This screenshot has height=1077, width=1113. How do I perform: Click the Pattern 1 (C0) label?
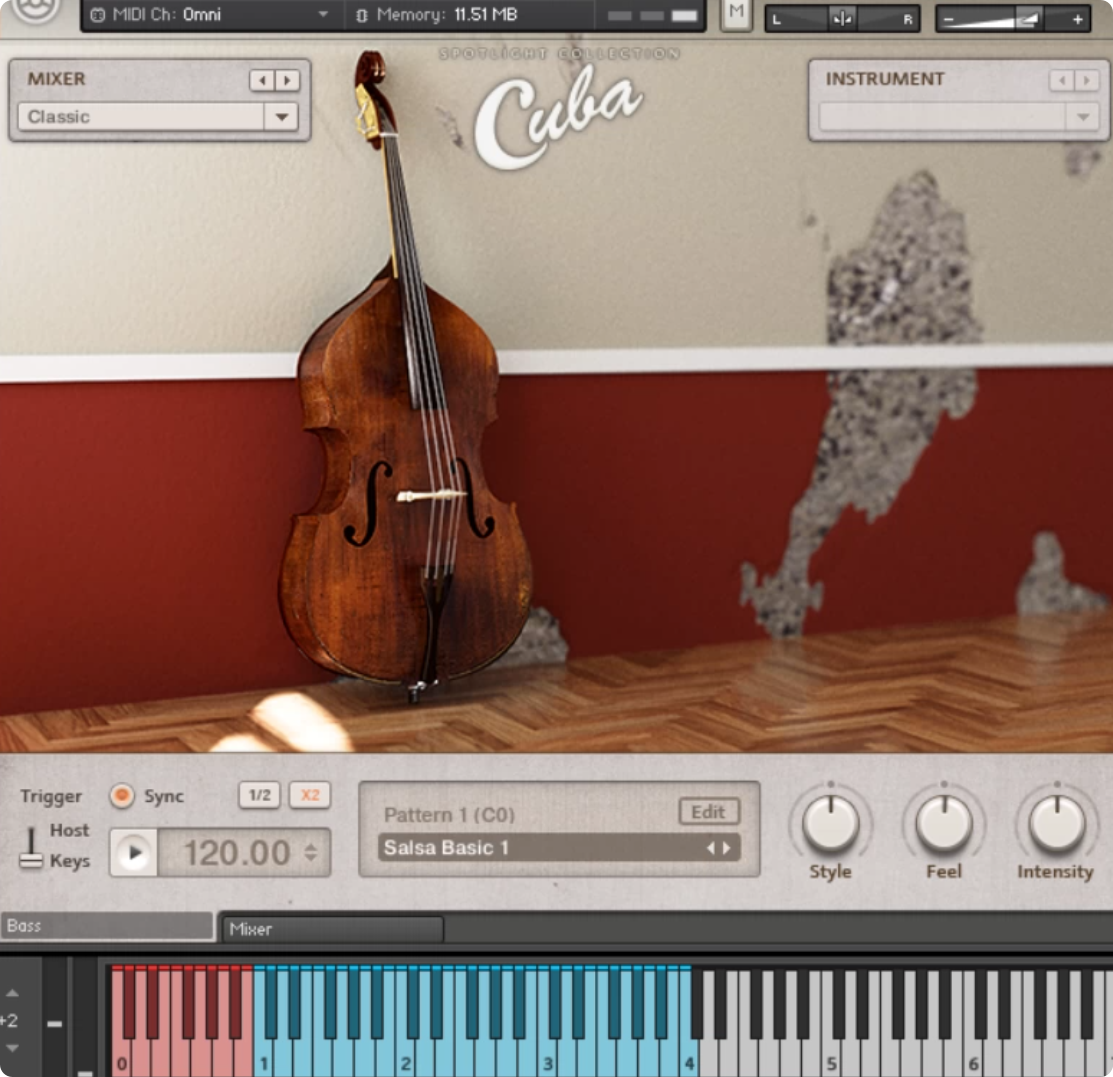coord(449,814)
